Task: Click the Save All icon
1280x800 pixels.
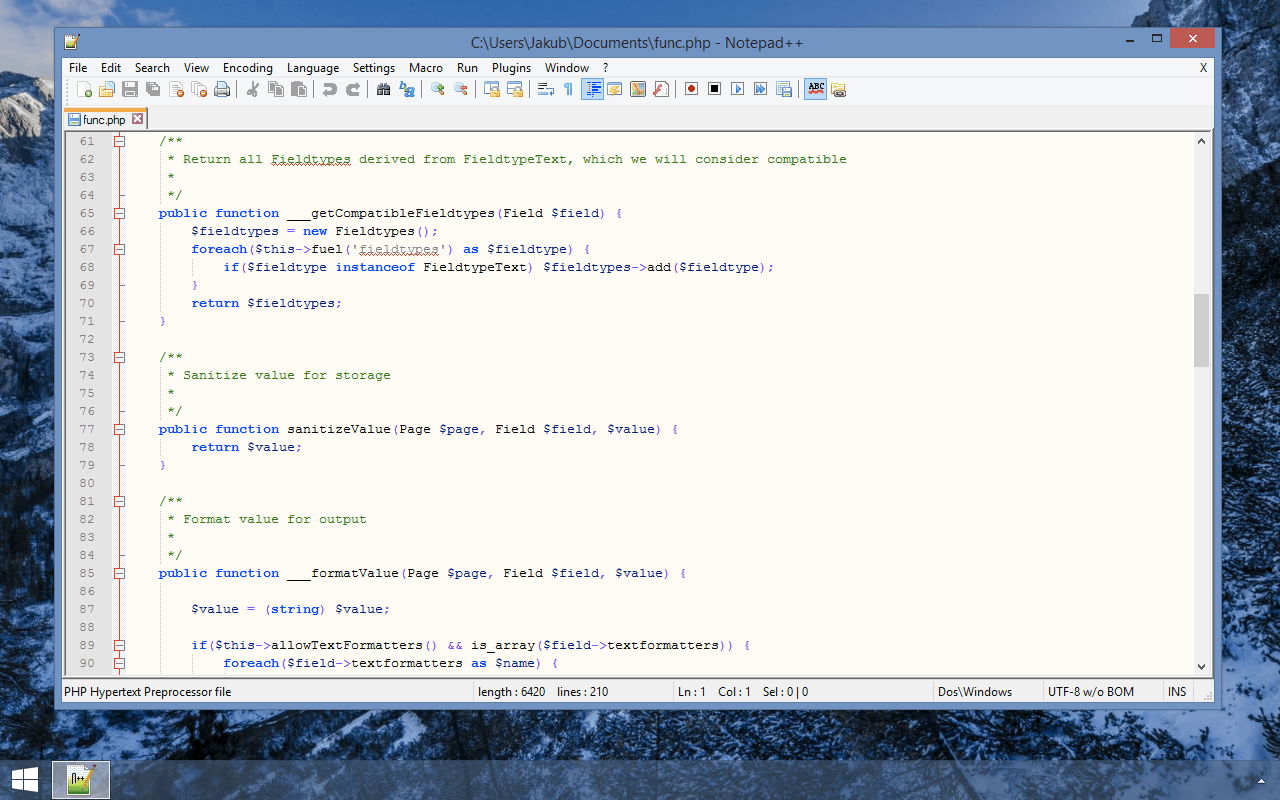Action: [153, 89]
